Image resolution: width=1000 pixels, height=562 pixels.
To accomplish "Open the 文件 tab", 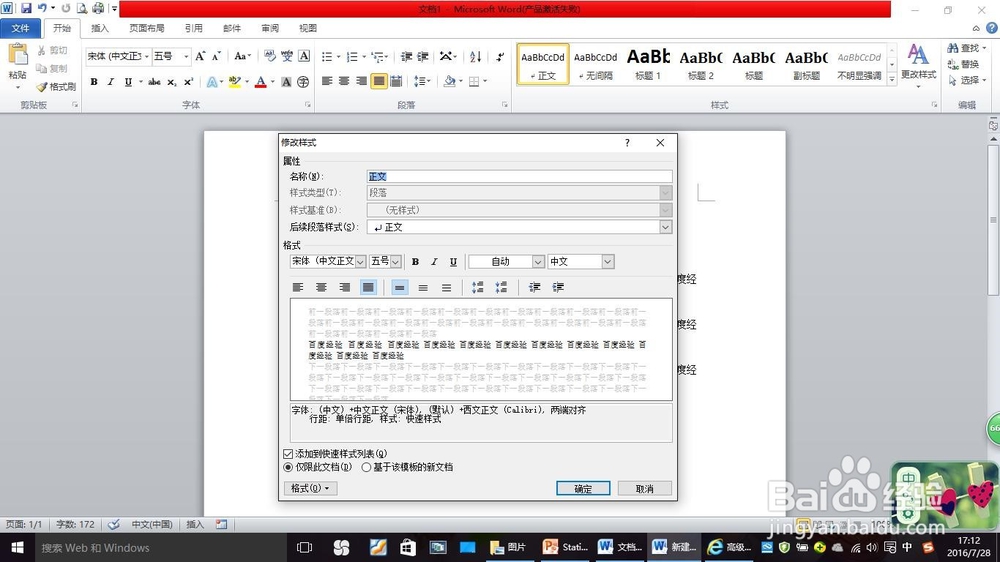I will point(20,28).
